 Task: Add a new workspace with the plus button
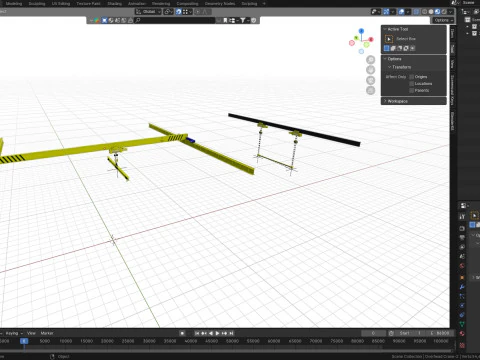click(x=264, y=3)
